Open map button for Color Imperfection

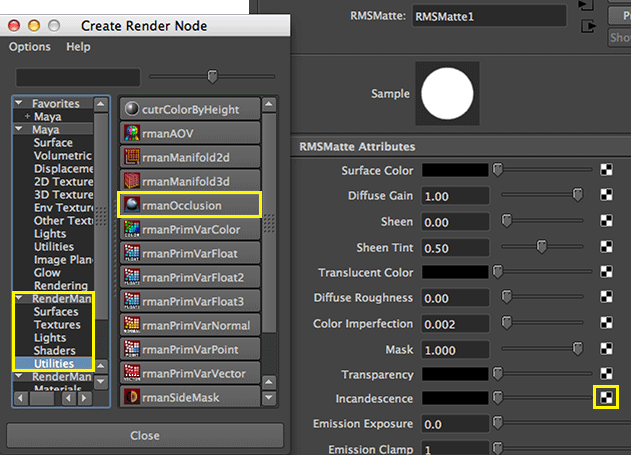(x=606, y=323)
